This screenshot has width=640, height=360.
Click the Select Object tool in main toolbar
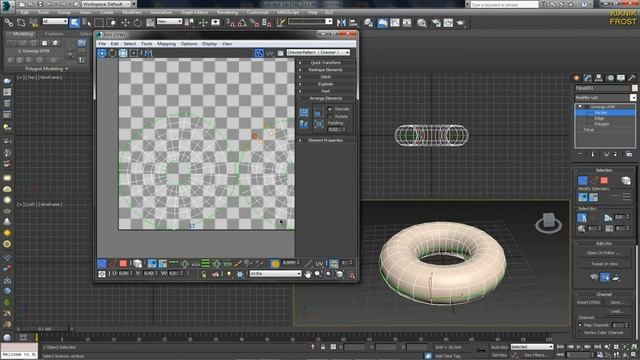point(74,22)
